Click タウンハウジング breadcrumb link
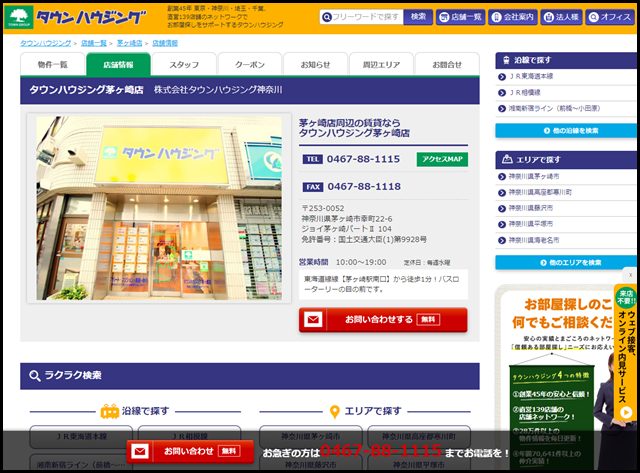This screenshot has width=640, height=473. pyautogui.click(x=46, y=43)
